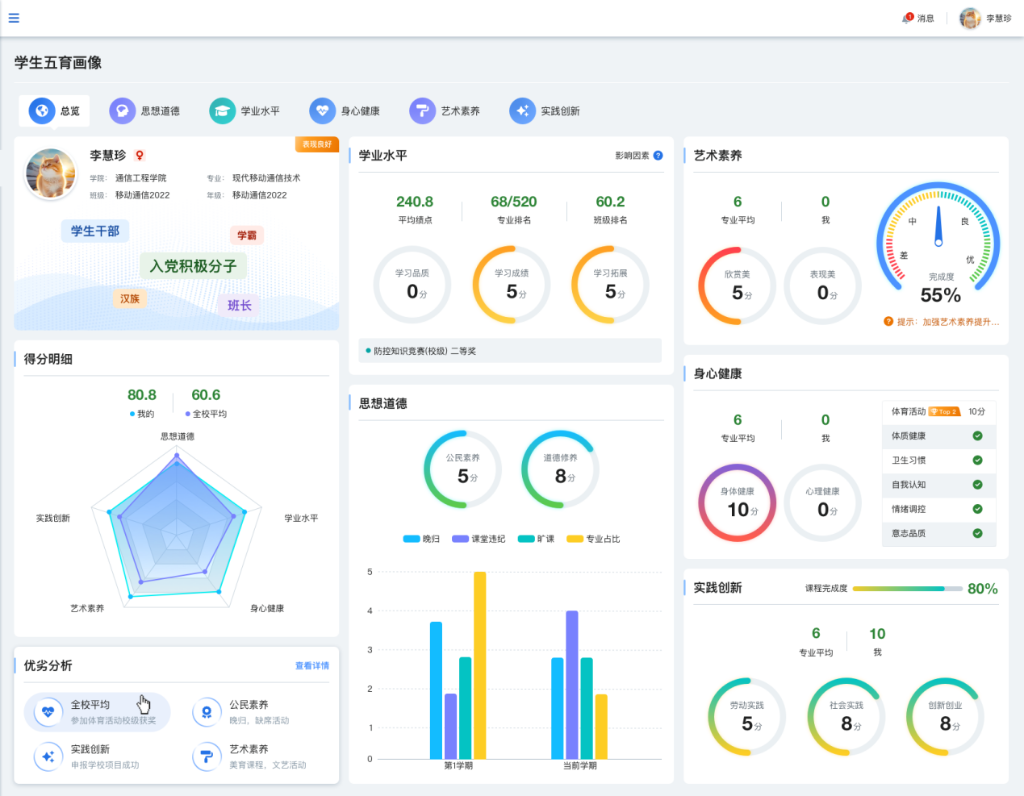The image size is (1024, 796).
Task: Click the 创新创业 8分 ring
Action: 945,717
